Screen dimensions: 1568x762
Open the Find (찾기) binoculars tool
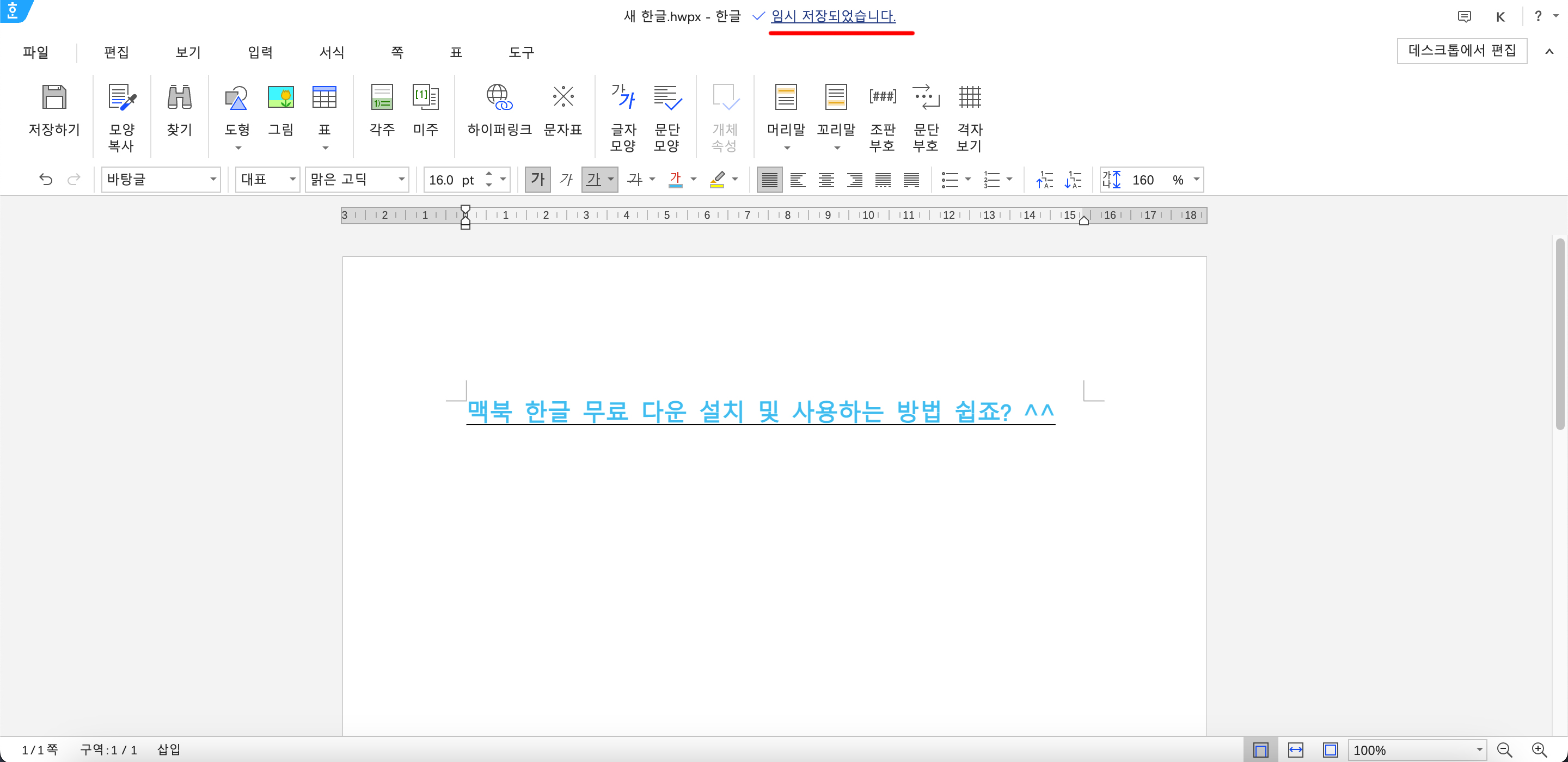point(180,97)
